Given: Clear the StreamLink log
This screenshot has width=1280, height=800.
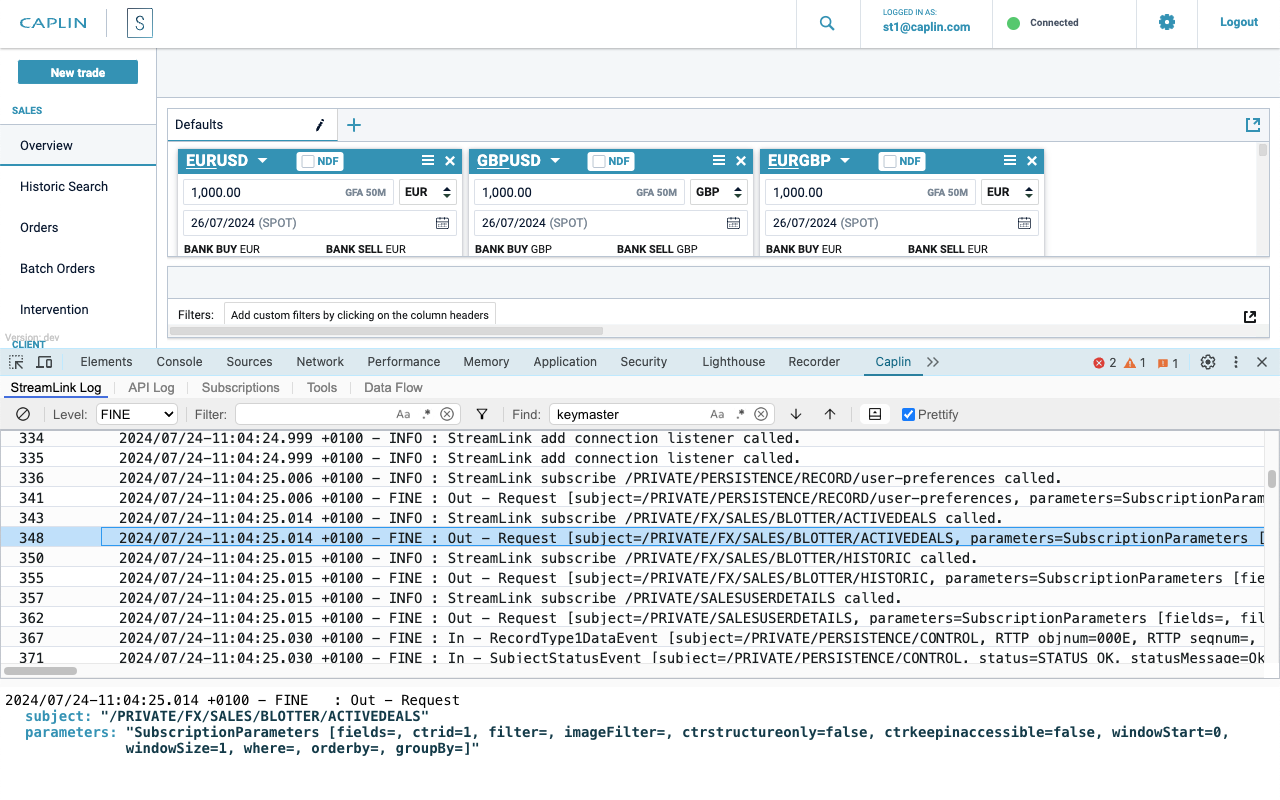Looking at the screenshot, I should (23, 414).
